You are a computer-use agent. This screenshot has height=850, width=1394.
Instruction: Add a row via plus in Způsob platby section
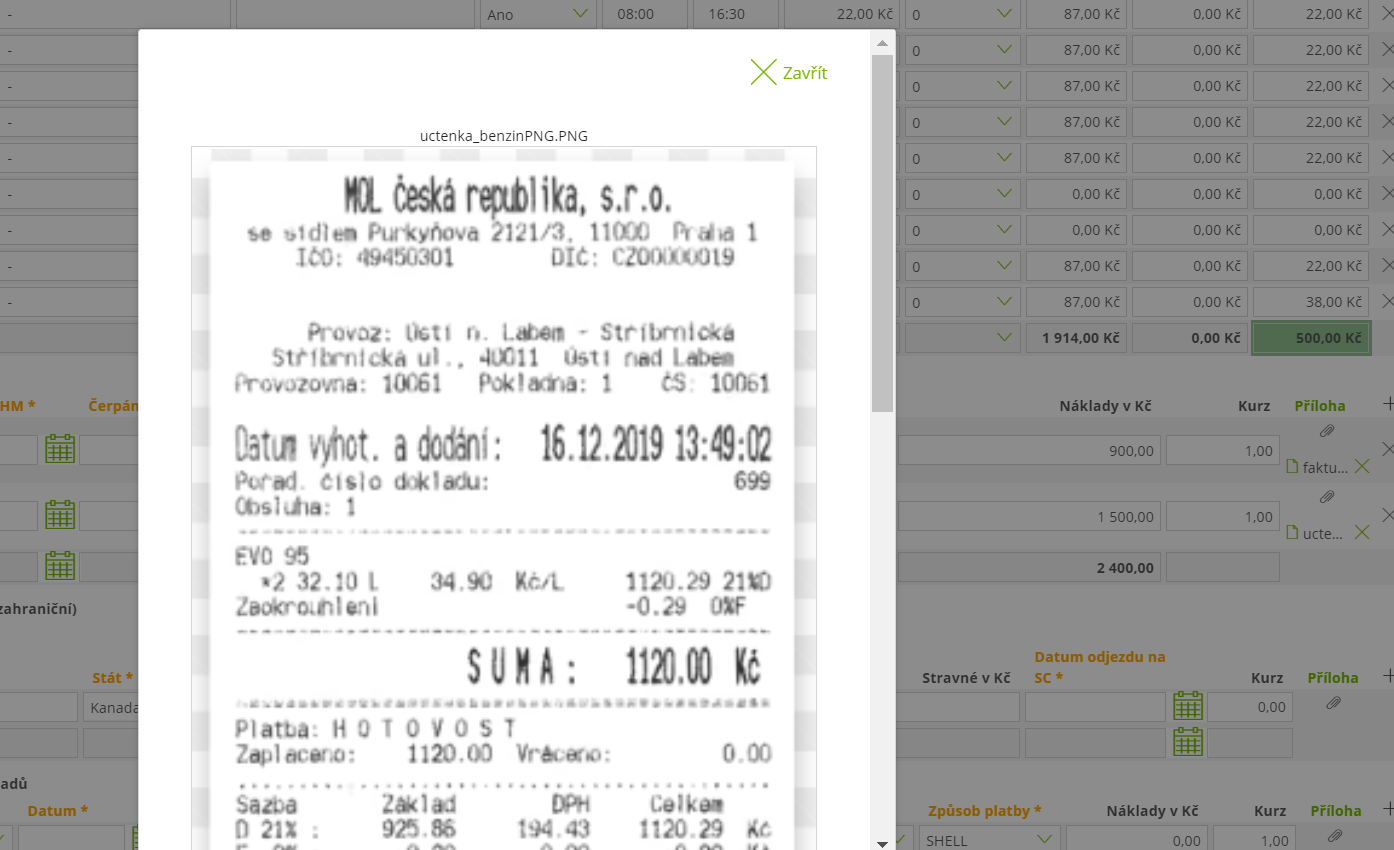(x=1387, y=808)
